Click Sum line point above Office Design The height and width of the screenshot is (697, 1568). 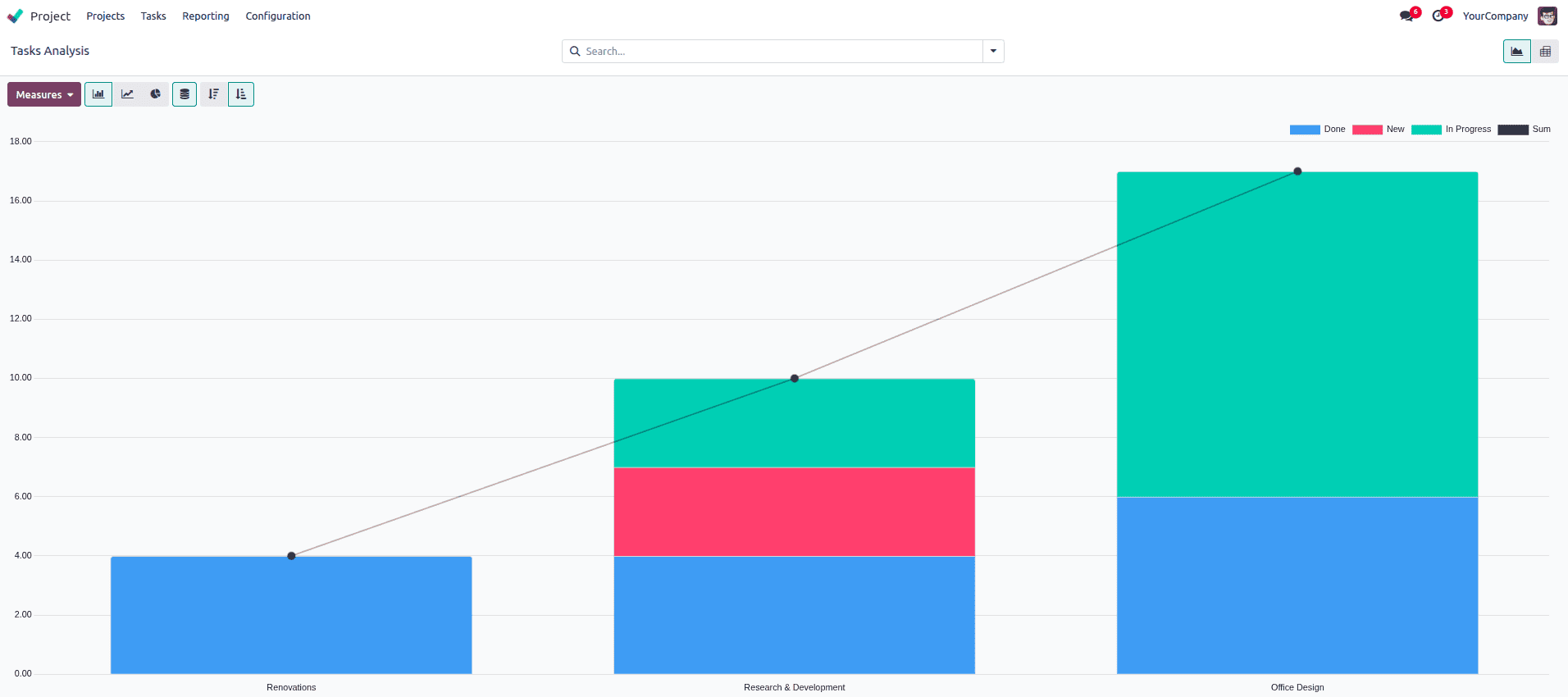point(1297,171)
